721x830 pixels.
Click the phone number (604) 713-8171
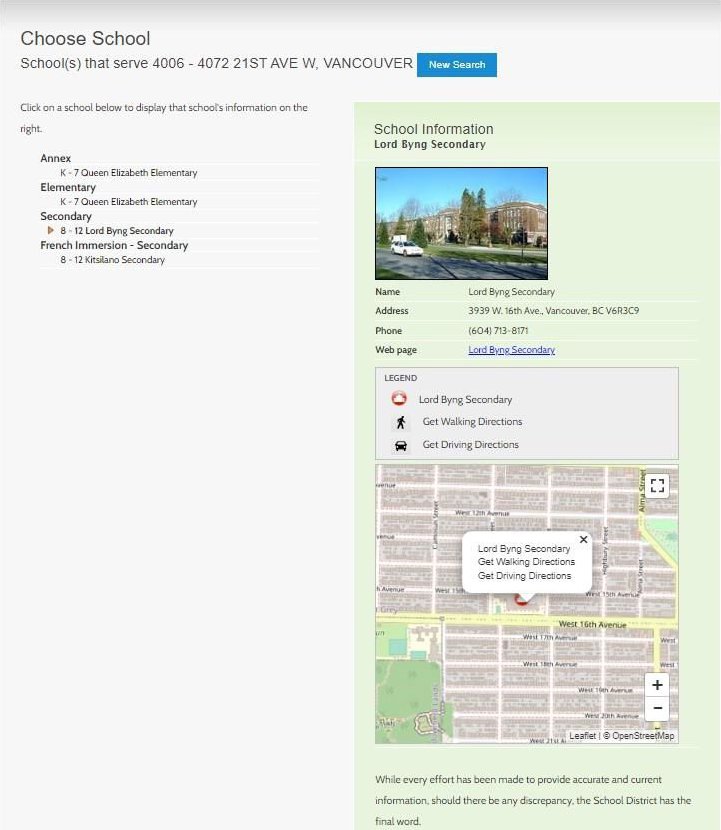click(498, 330)
